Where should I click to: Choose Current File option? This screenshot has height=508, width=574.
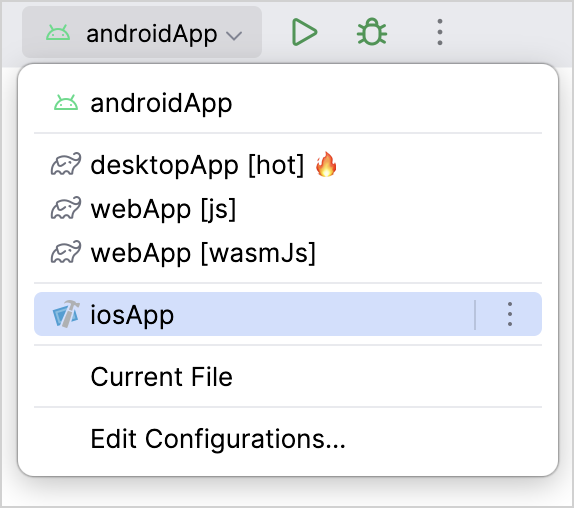[x=288, y=376]
